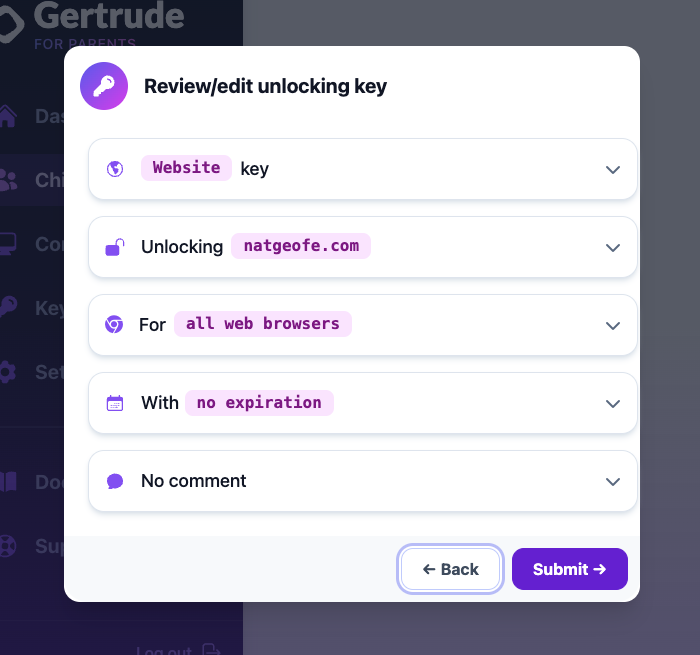Expand the Website key type chevron
This screenshot has width=700, height=655.
click(612, 170)
